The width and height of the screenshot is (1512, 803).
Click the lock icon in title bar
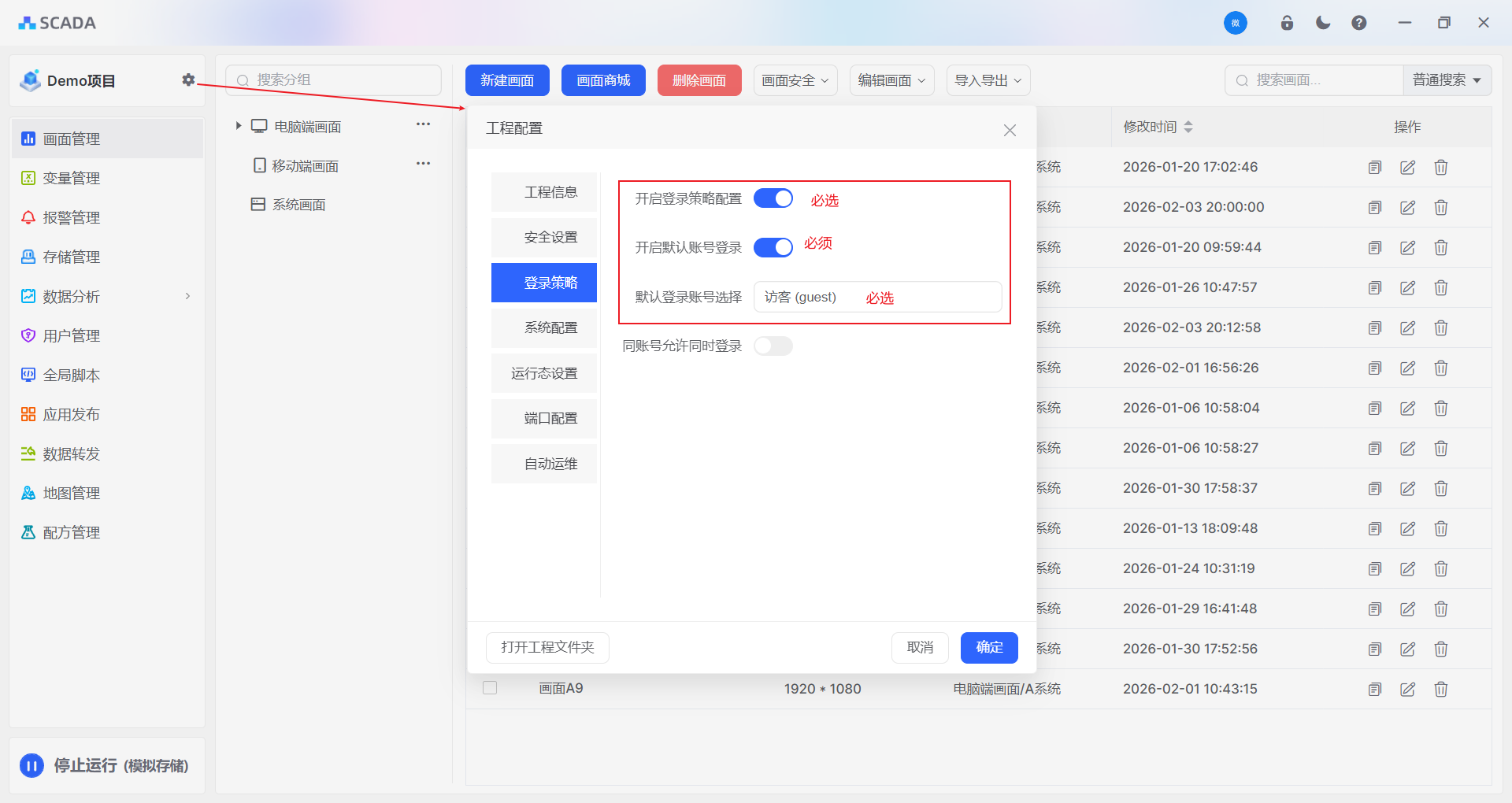(x=1287, y=23)
